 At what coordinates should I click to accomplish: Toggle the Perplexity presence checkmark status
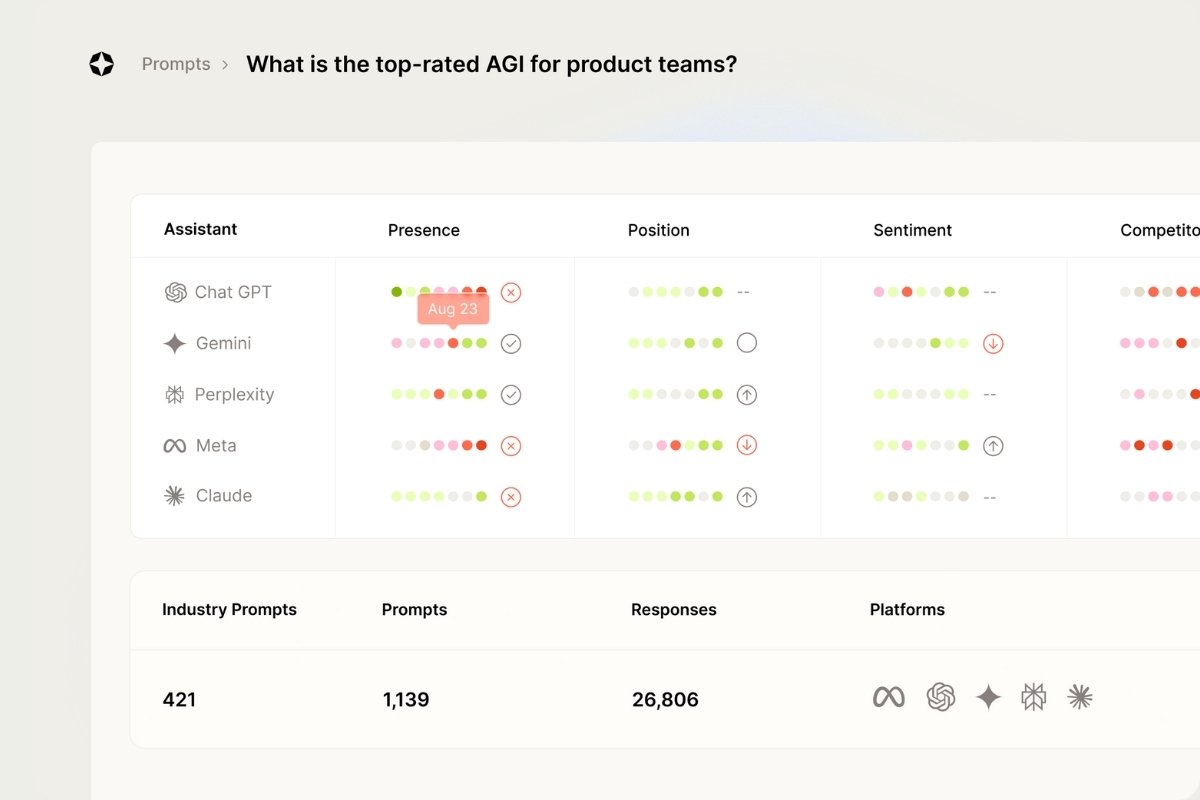511,395
